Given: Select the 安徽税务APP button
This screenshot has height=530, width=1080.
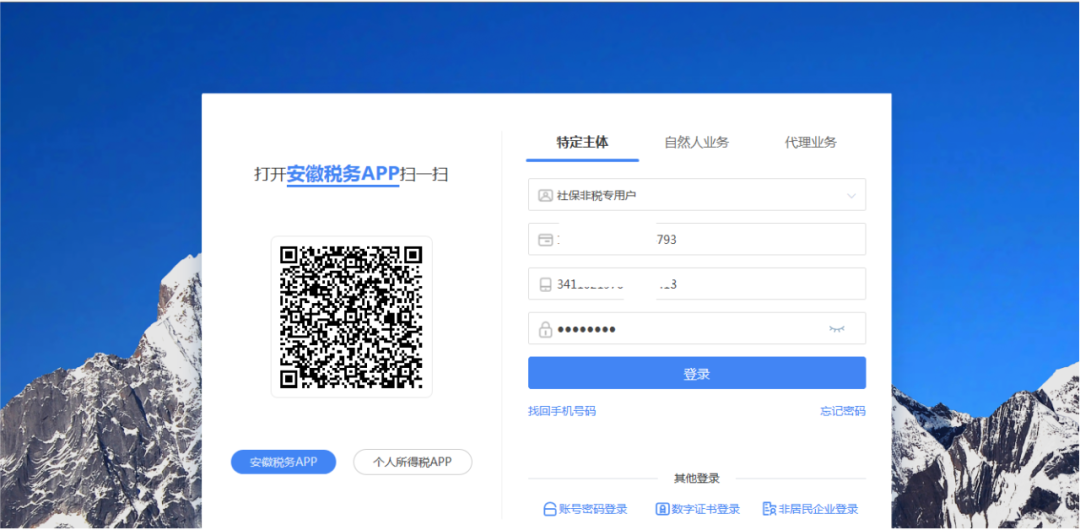Looking at the screenshot, I should tap(283, 462).
